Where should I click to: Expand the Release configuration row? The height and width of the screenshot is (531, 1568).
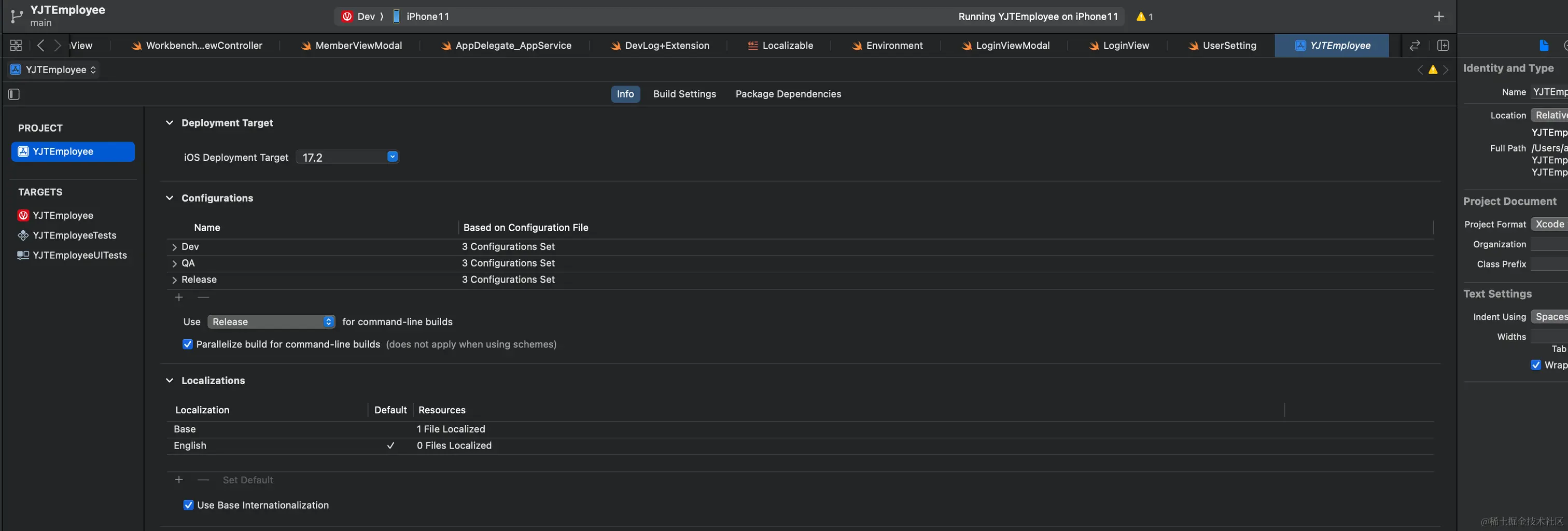[174, 280]
